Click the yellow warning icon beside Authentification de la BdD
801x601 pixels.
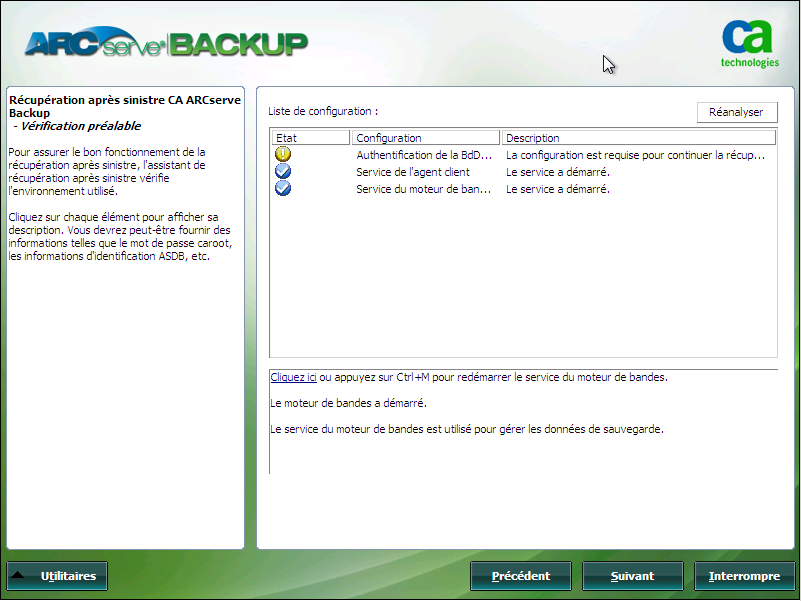coord(282,154)
